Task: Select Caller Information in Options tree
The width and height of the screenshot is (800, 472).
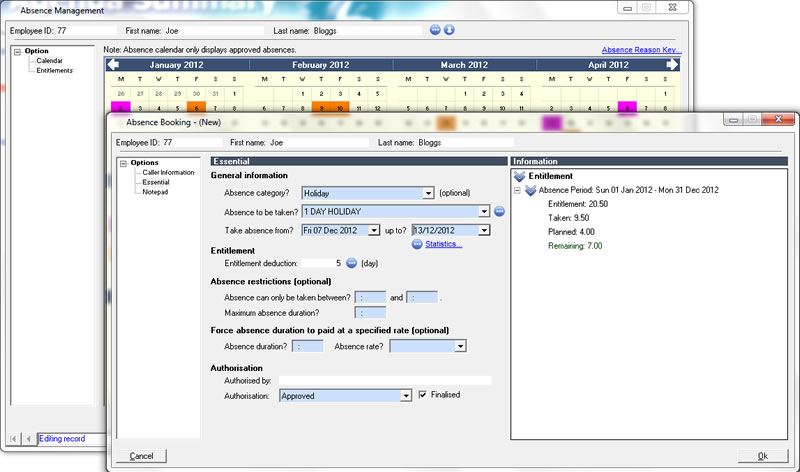Action: pyautogui.click(x=168, y=173)
